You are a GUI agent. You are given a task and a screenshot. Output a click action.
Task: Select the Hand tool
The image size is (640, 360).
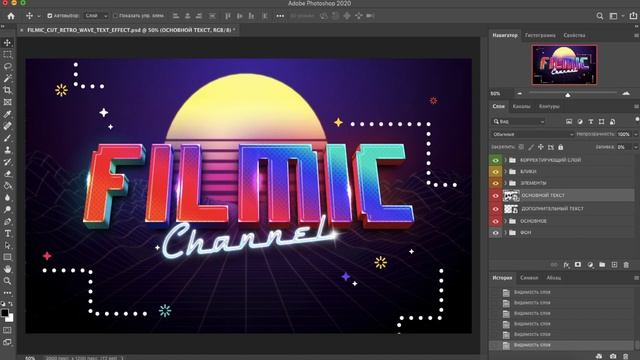pos(7,269)
